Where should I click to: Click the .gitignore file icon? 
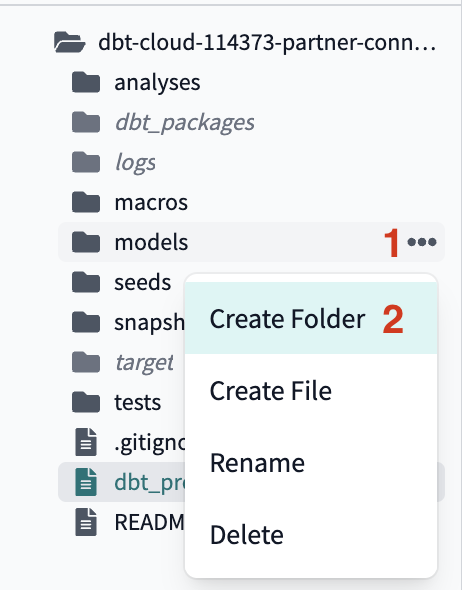point(86,442)
